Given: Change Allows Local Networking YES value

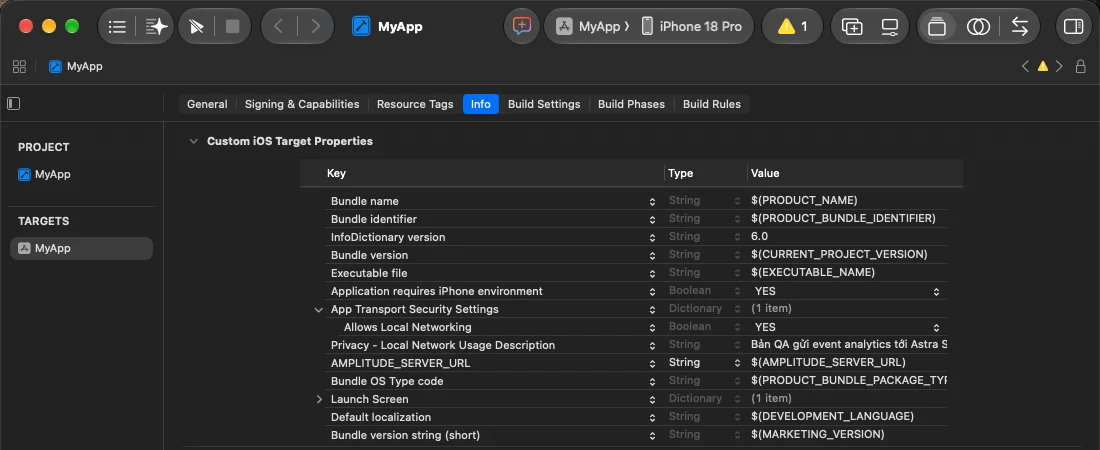Looking at the screenshot, I should coord(846,327).
